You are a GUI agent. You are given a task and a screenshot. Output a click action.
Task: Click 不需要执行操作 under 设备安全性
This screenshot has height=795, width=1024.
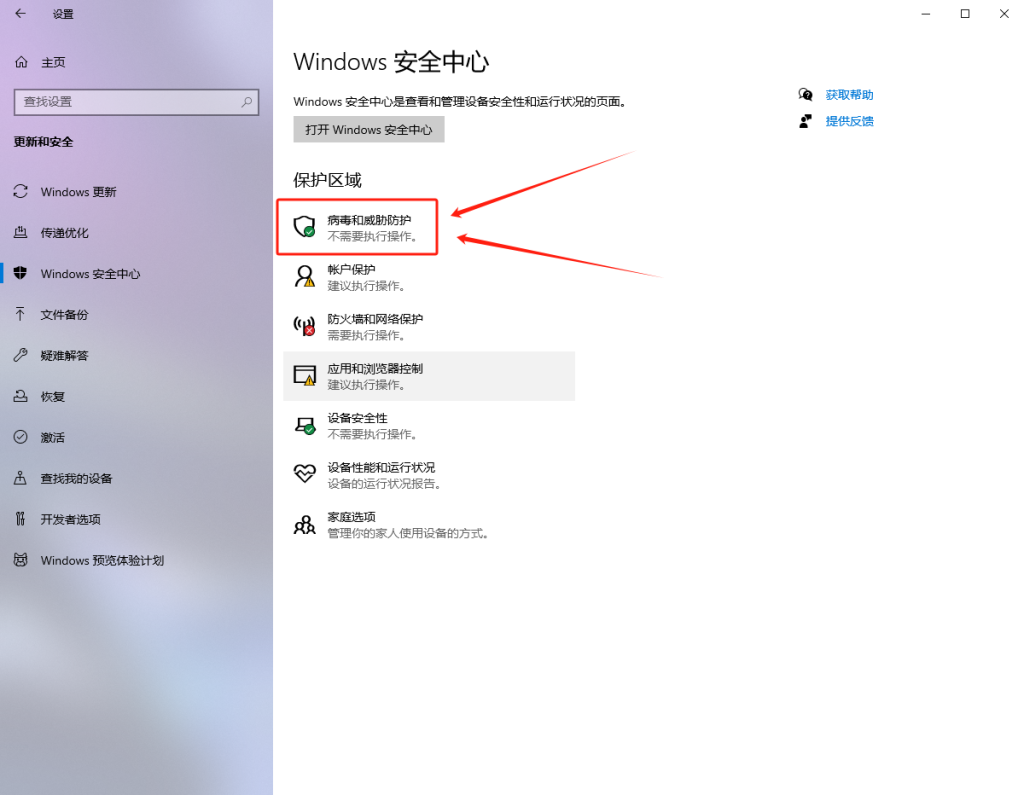pos(372,434)
